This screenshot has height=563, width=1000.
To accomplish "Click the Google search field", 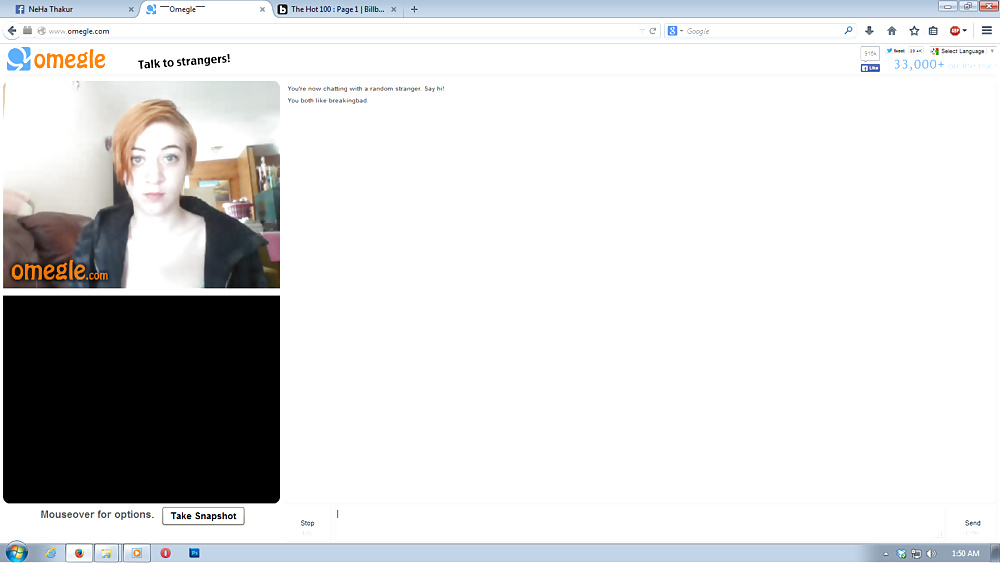I will pos(763,31).
